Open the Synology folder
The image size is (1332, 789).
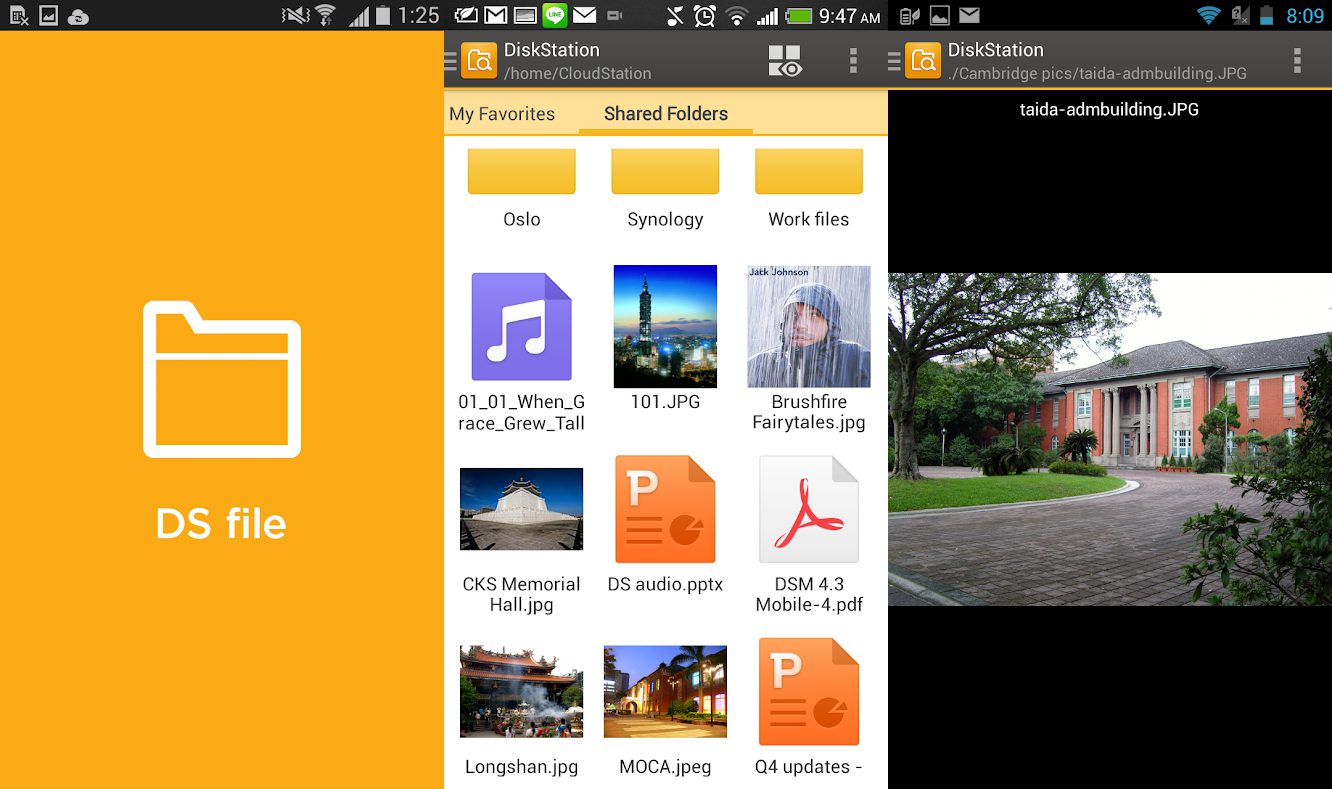click(x=665, y=172)
